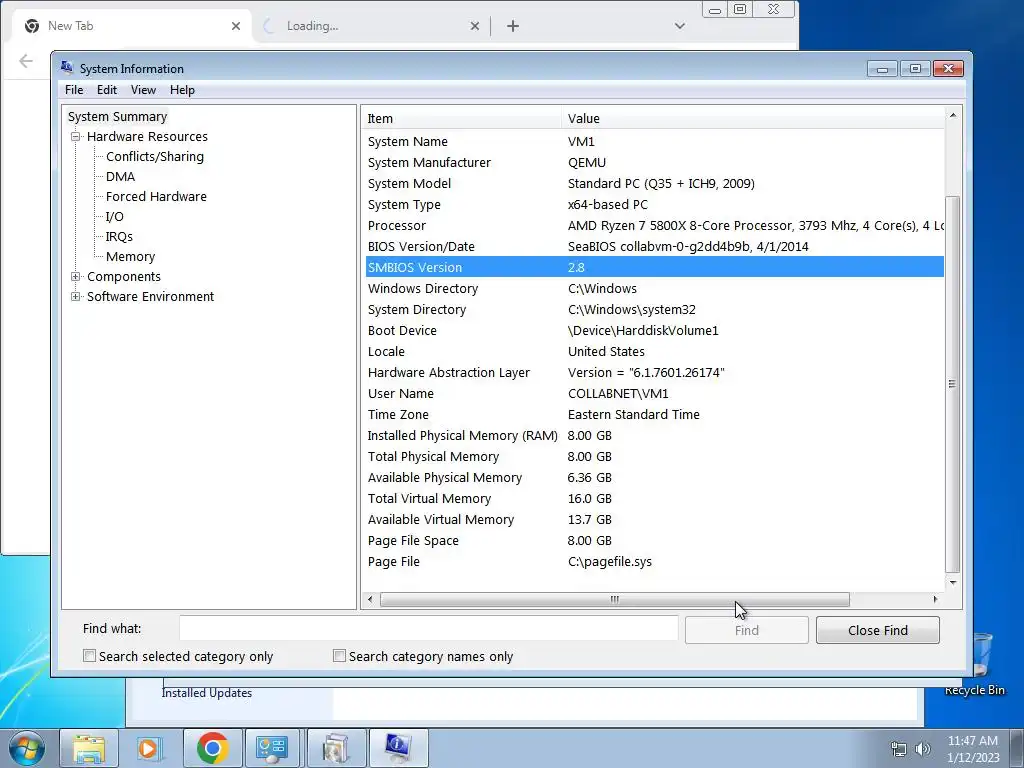Open the Help menu
The height and width of the screenshot is (768, 1024).
182,90
